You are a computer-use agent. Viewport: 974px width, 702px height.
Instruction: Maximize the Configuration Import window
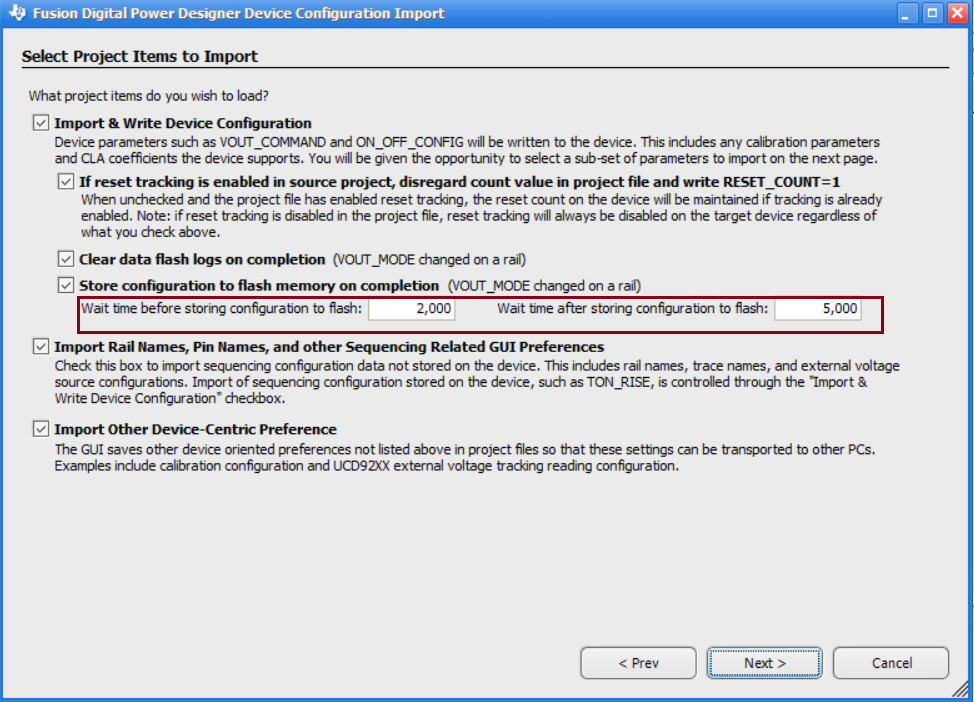click(x=932, y=13)
